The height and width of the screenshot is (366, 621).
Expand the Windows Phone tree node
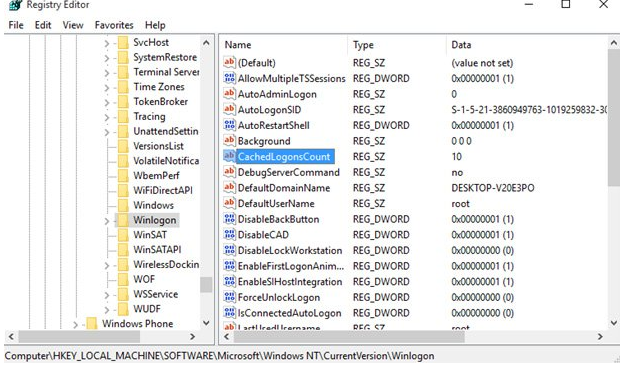(x=75, y=324)
